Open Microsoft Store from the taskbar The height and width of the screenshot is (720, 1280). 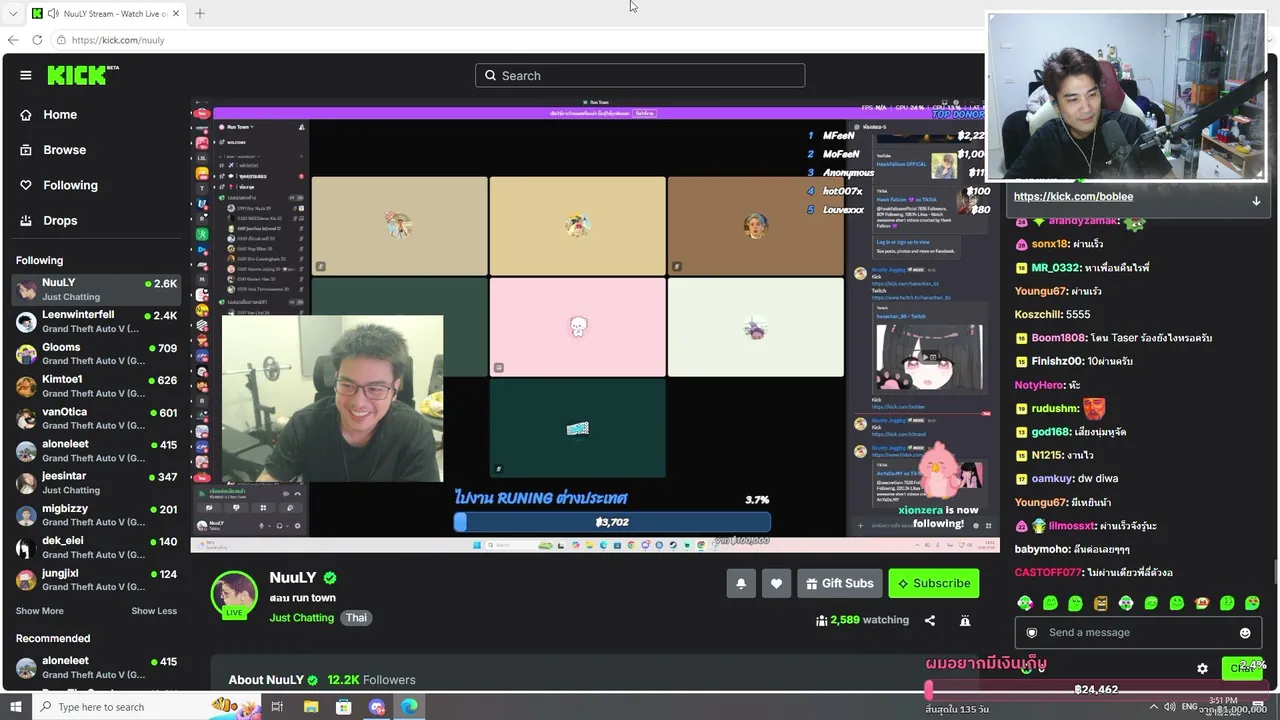click(343, 707)
